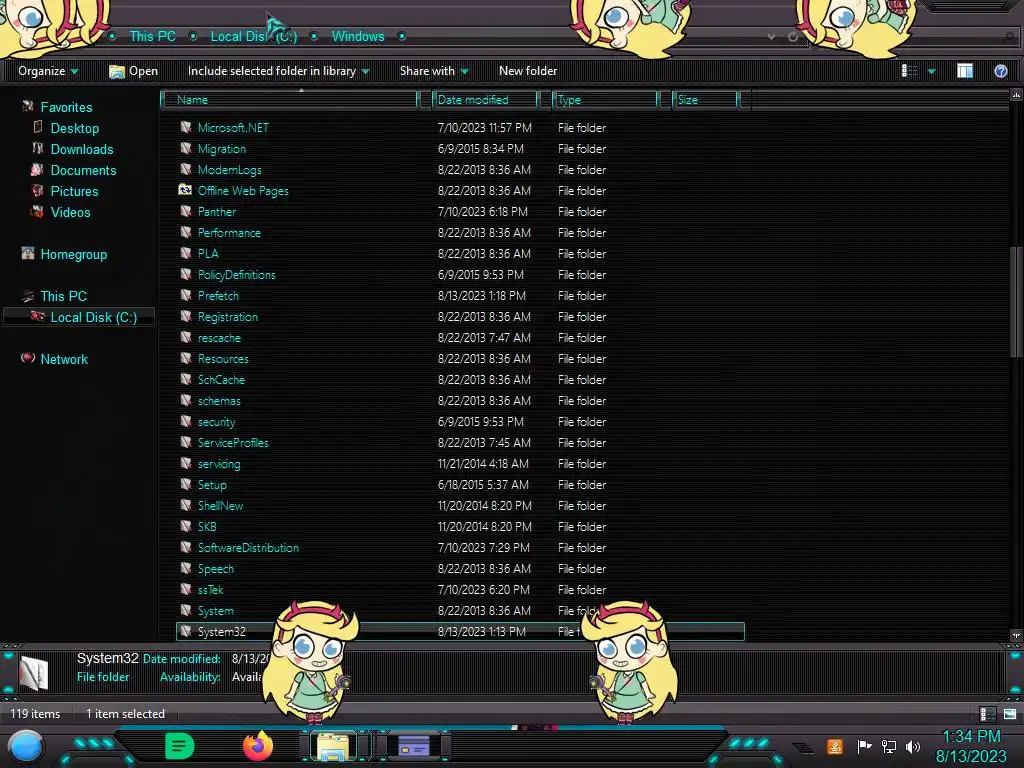This screenshot has width=1024, height=768.
Task: Sort by Size column header
Action: coord(706,99)
